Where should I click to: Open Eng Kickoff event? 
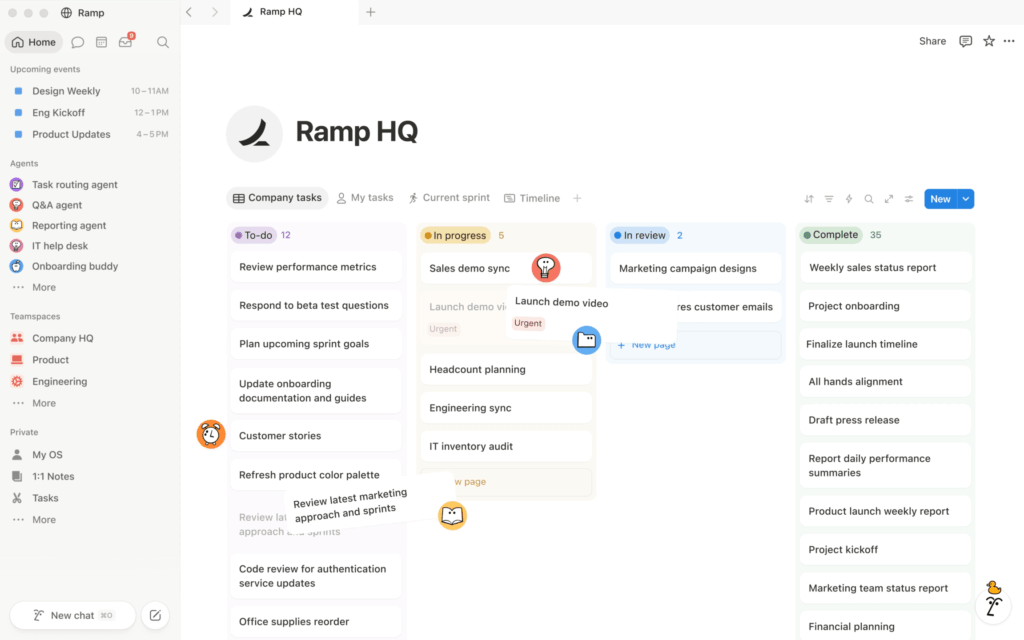click(90, 112)
